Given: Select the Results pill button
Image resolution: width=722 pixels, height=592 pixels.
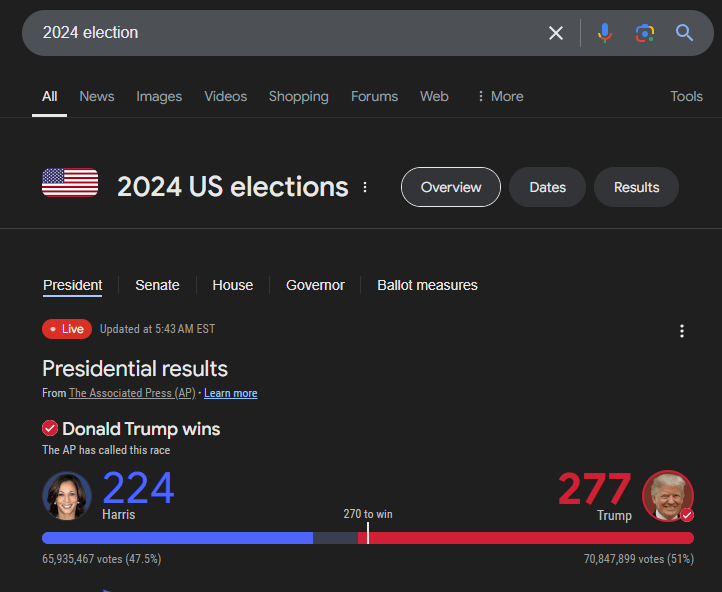Looking at the screenshot, I should pyautogui.click(x=636, y=187).
